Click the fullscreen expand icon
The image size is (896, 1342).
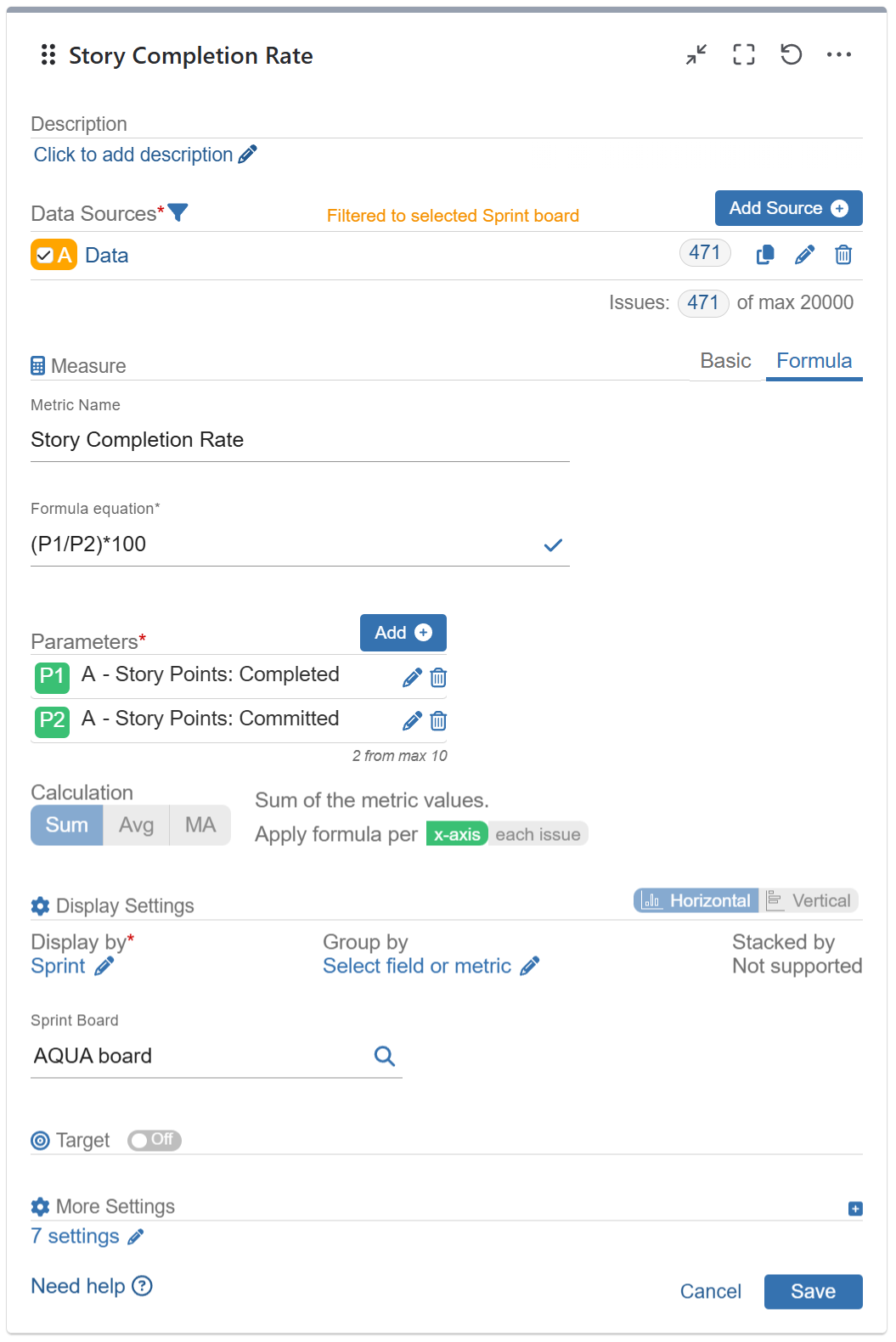(x=744, y=55)
